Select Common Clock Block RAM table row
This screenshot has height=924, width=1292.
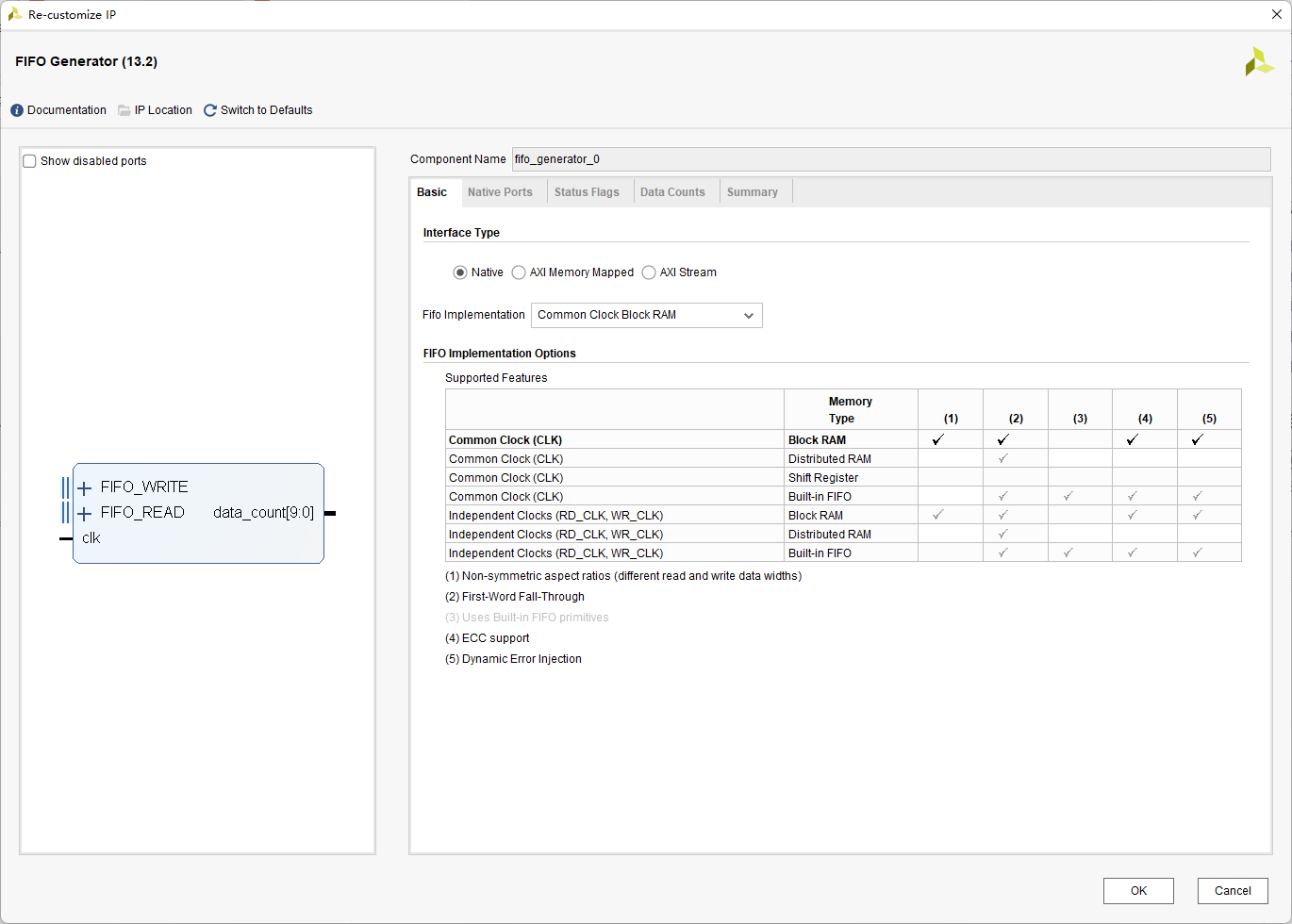coord(843,440)
